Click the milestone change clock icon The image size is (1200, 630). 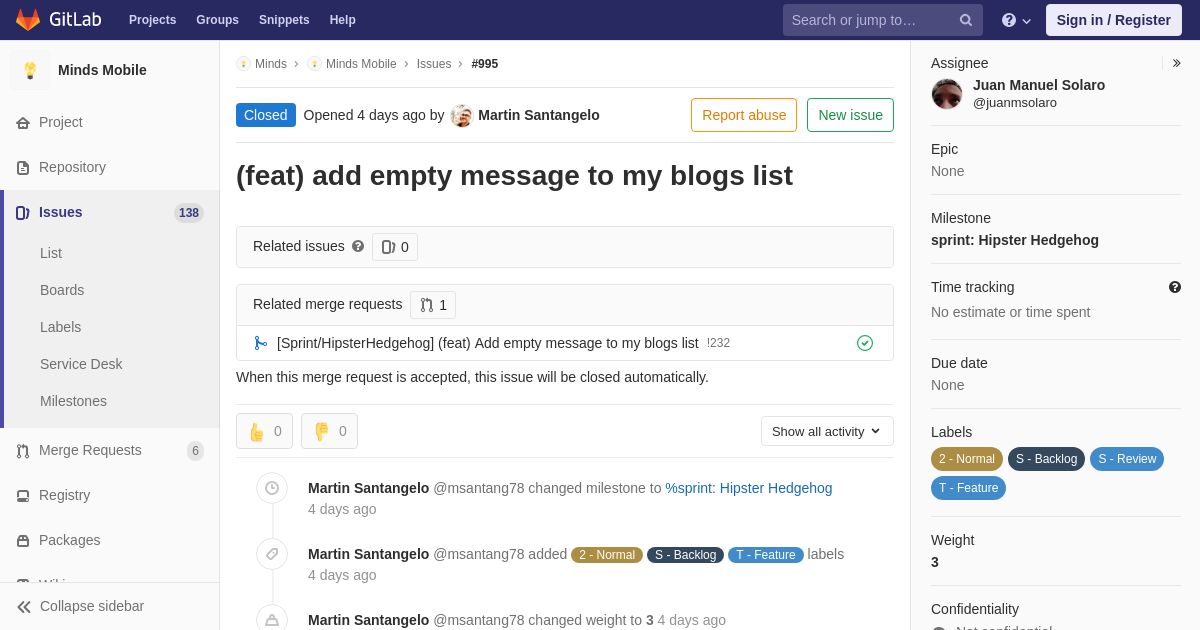(x=272, y=488)
